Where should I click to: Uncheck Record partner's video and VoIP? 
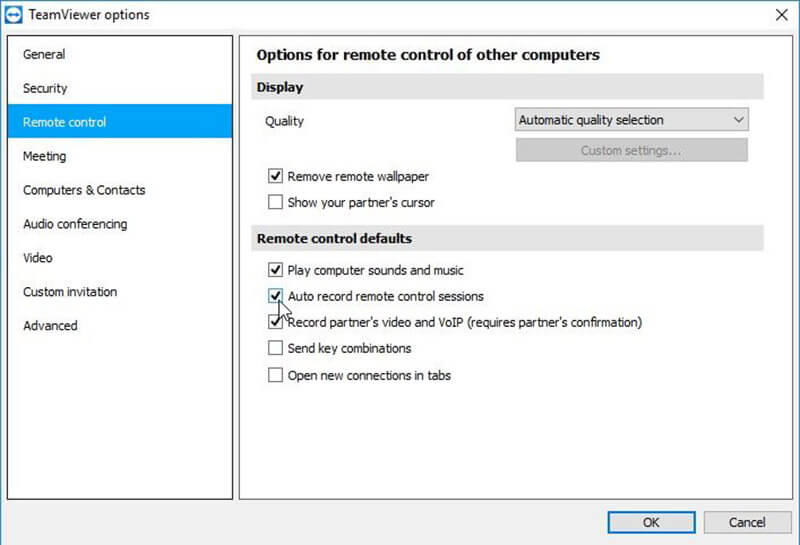(x=276, y=323)
